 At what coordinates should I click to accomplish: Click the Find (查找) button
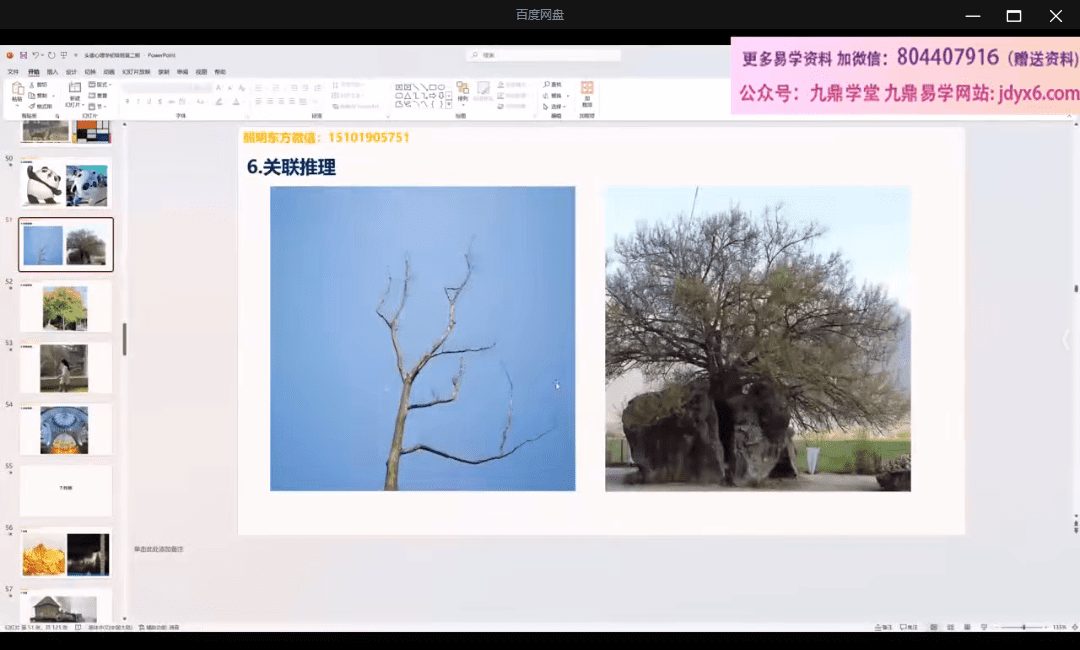pos(553,85)
